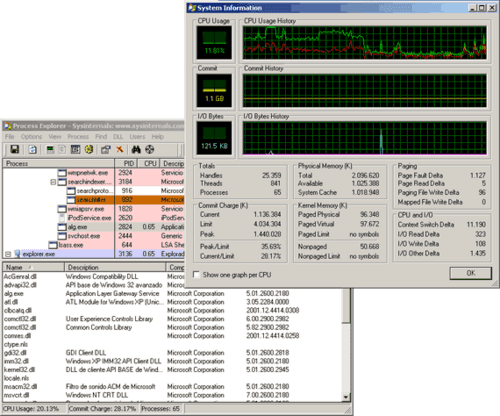Click the Show Lower Pane toolbar icon
This screenshot has height=416, width=500.
(76, 149)
